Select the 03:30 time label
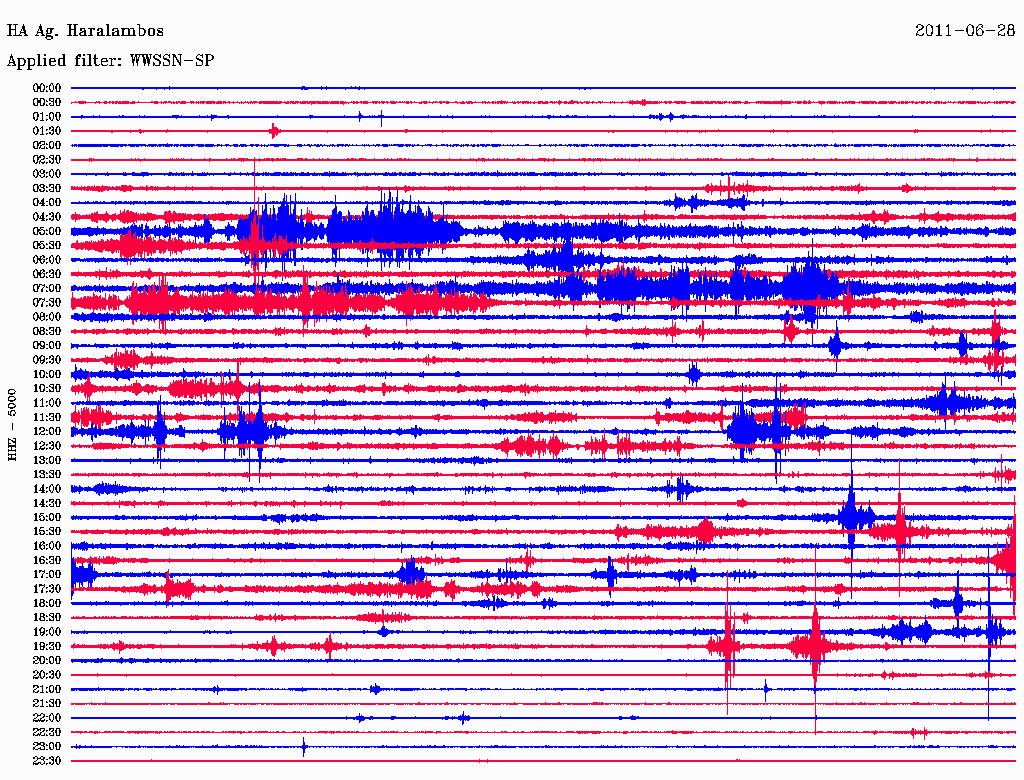 (x=47, y=189)
